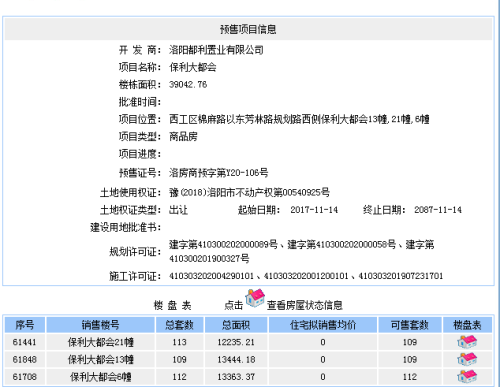Viewport: 500px width, 387px height.
Task: Click developer name 洛阳郡利置业有限公司
Action: point(216,50)
